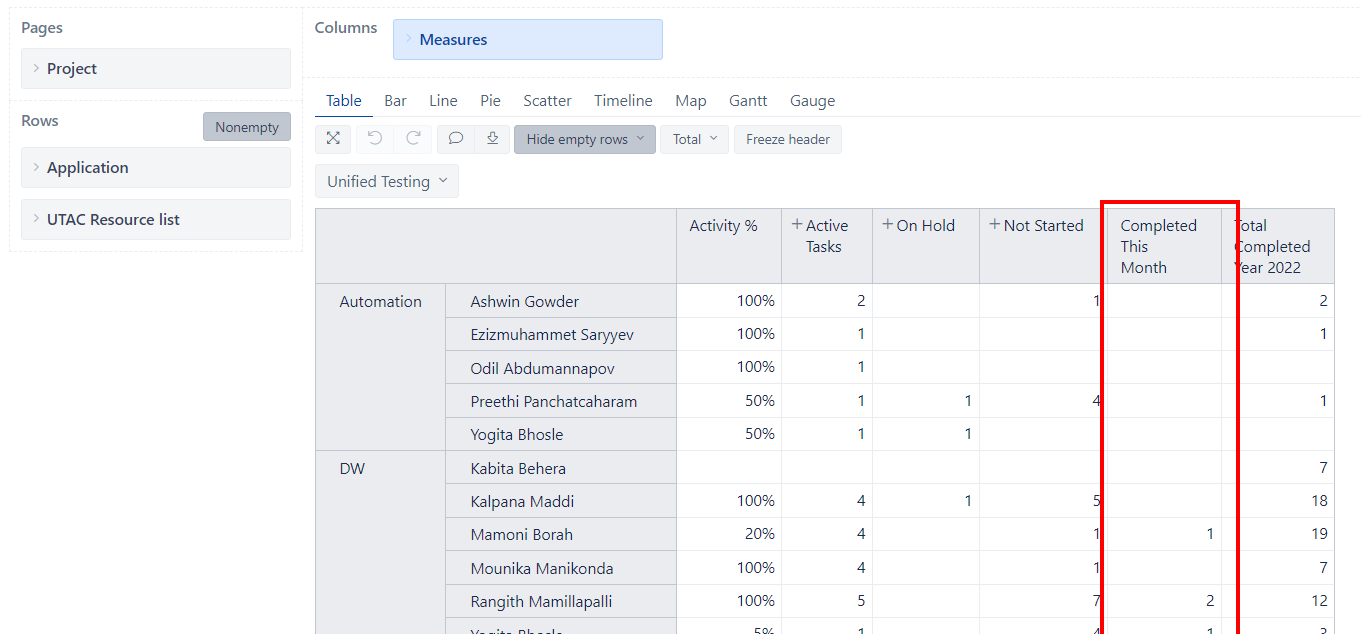Click the Mamoni Borah row

pos(561,534)
